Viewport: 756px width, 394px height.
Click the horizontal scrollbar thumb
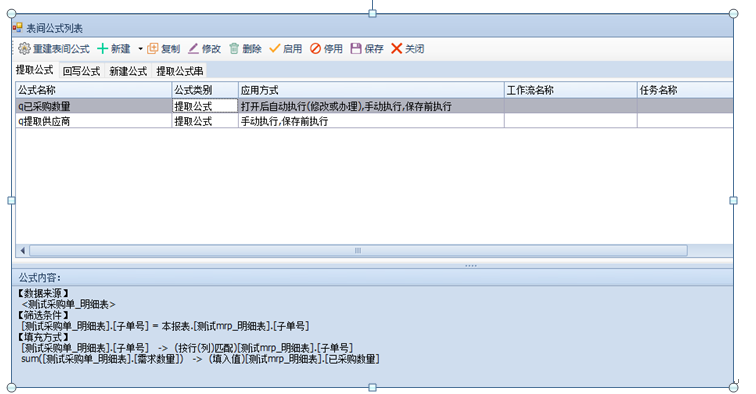point(358,250)
